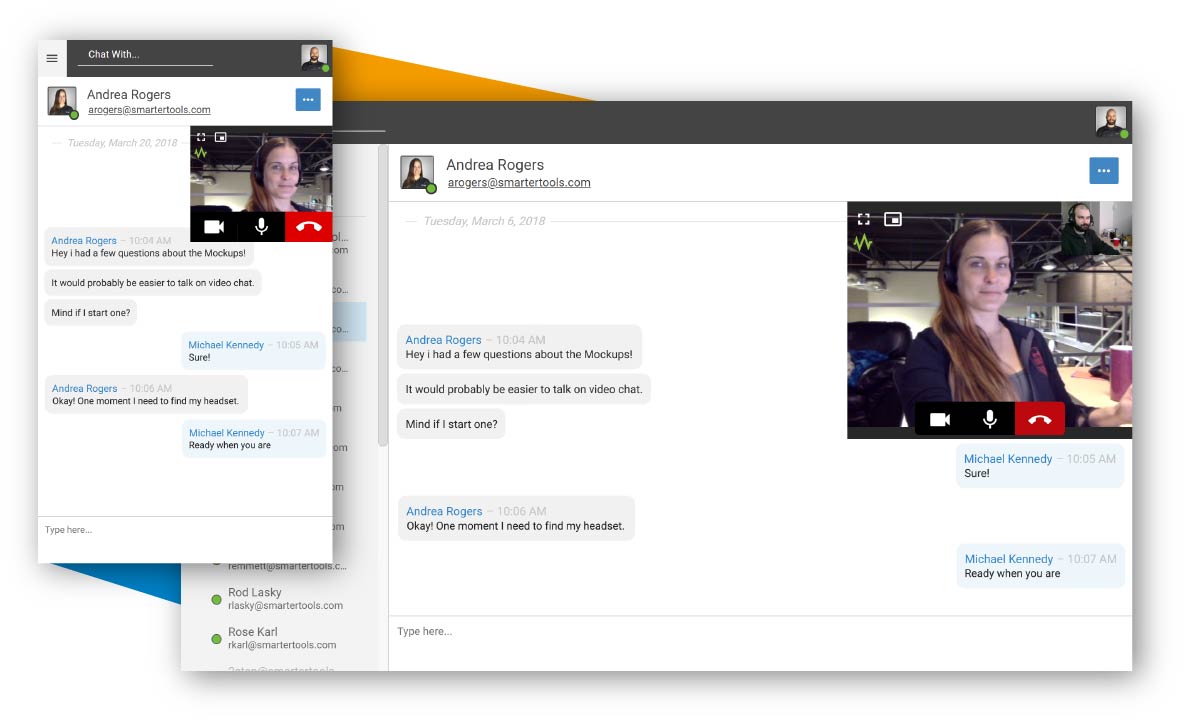
Task: Open user avatar in small window header
Action: click(x=314, y=57)
